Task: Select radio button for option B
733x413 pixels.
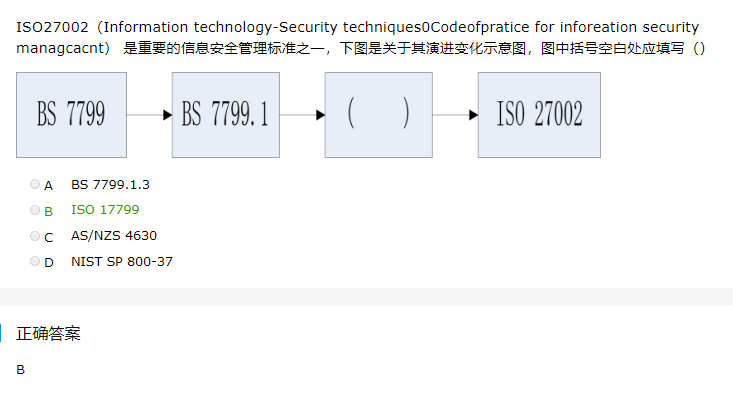Action: click(x=35, y=210)
